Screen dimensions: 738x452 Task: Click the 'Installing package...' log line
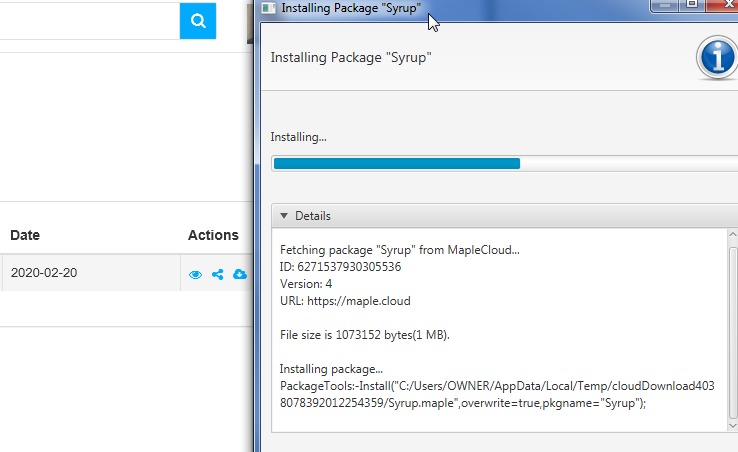[x=331, y=369]
